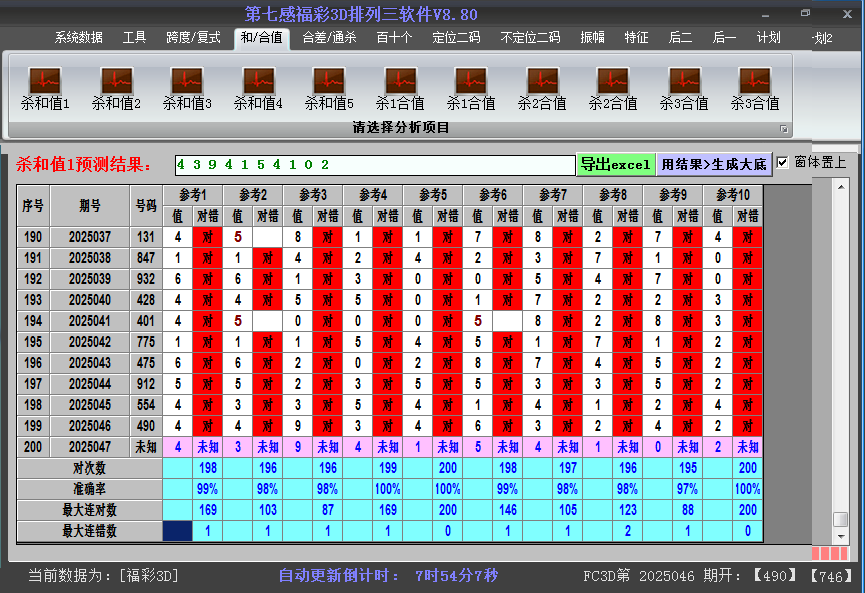Screen dimensions: 865x593
Task: Click the 参考1 column header
Action: point(193,195)
